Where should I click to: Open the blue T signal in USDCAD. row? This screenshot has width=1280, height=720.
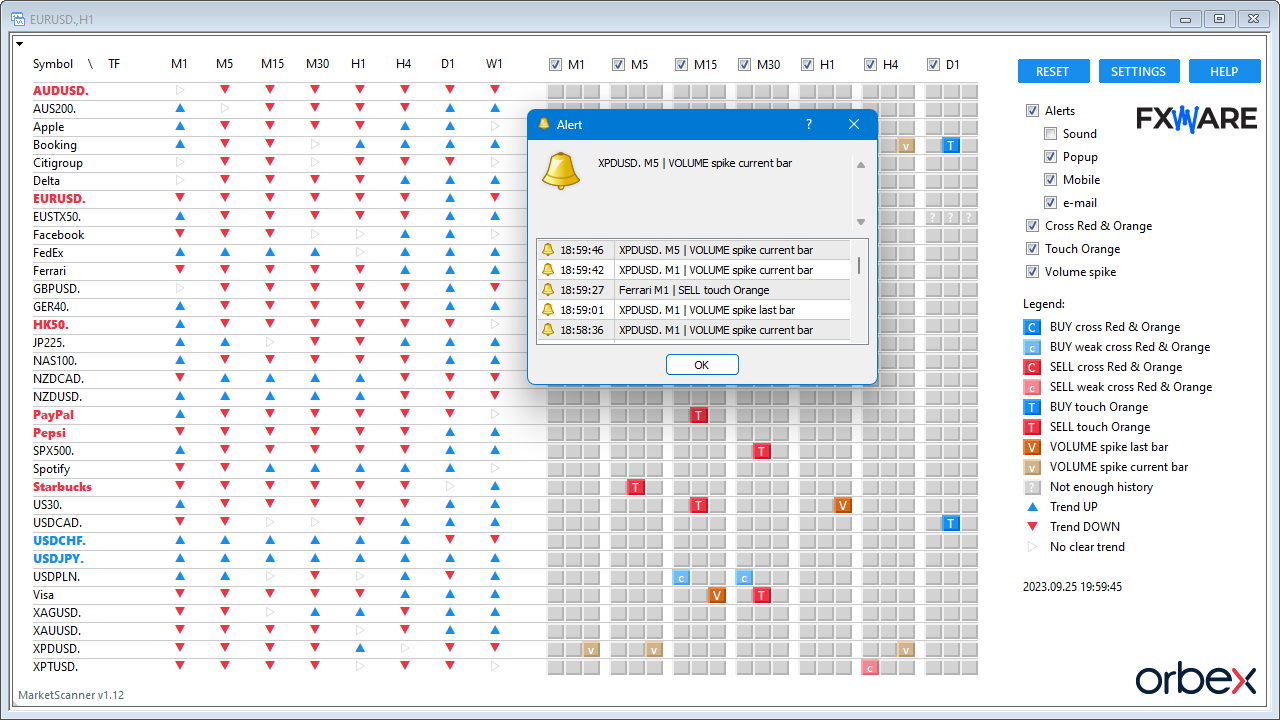coord(951,523)
